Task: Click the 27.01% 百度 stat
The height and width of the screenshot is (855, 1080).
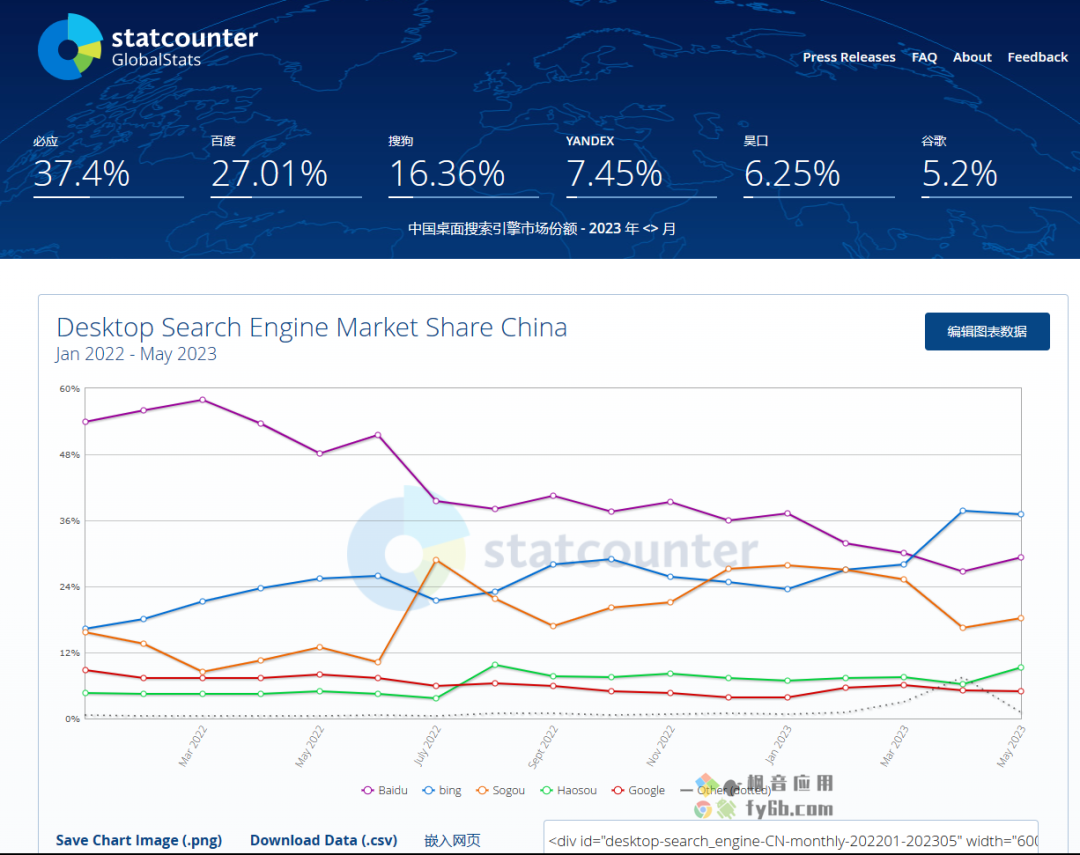Action: [286, 165]
